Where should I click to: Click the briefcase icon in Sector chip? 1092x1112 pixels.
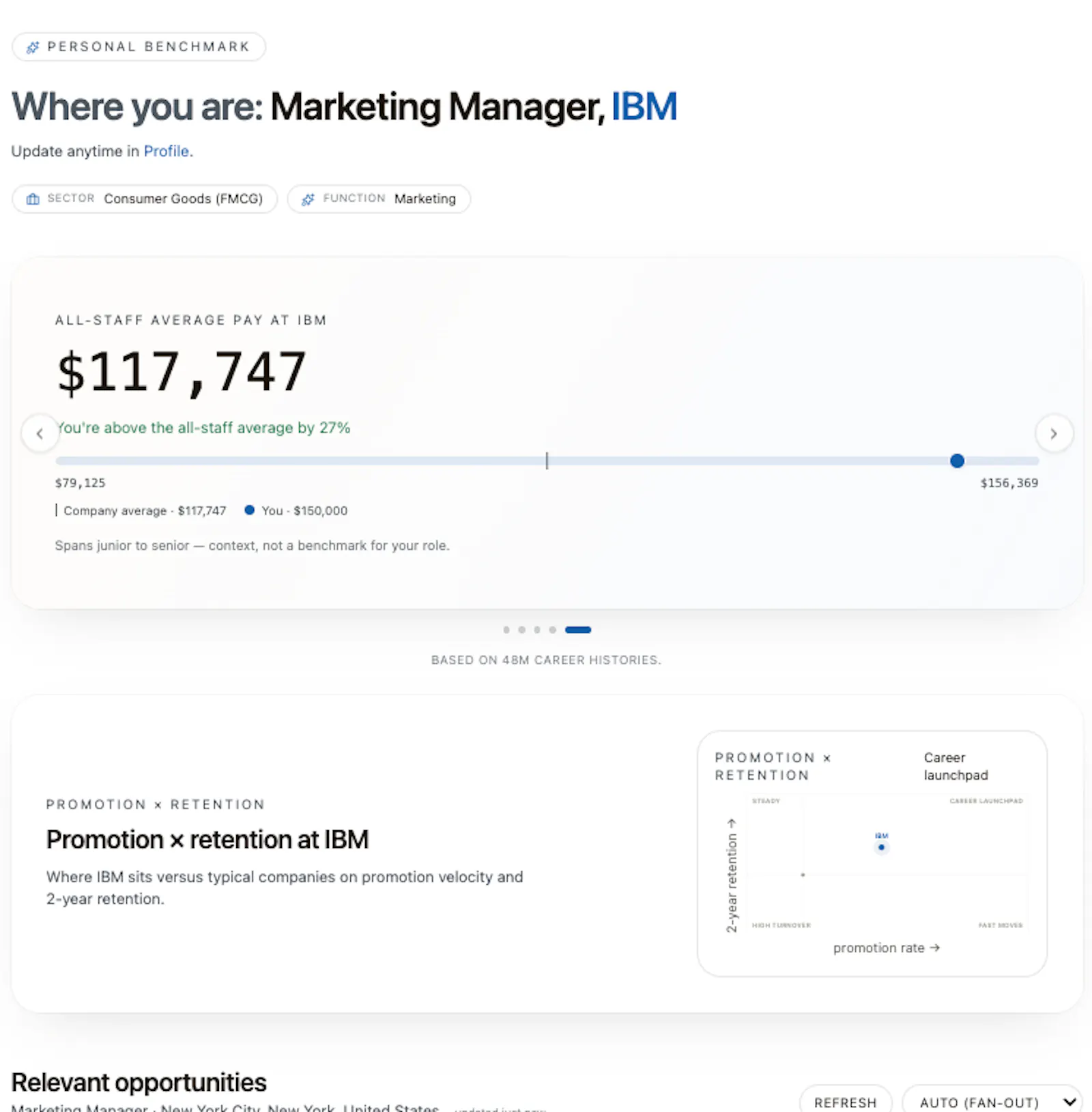[33, 199]
